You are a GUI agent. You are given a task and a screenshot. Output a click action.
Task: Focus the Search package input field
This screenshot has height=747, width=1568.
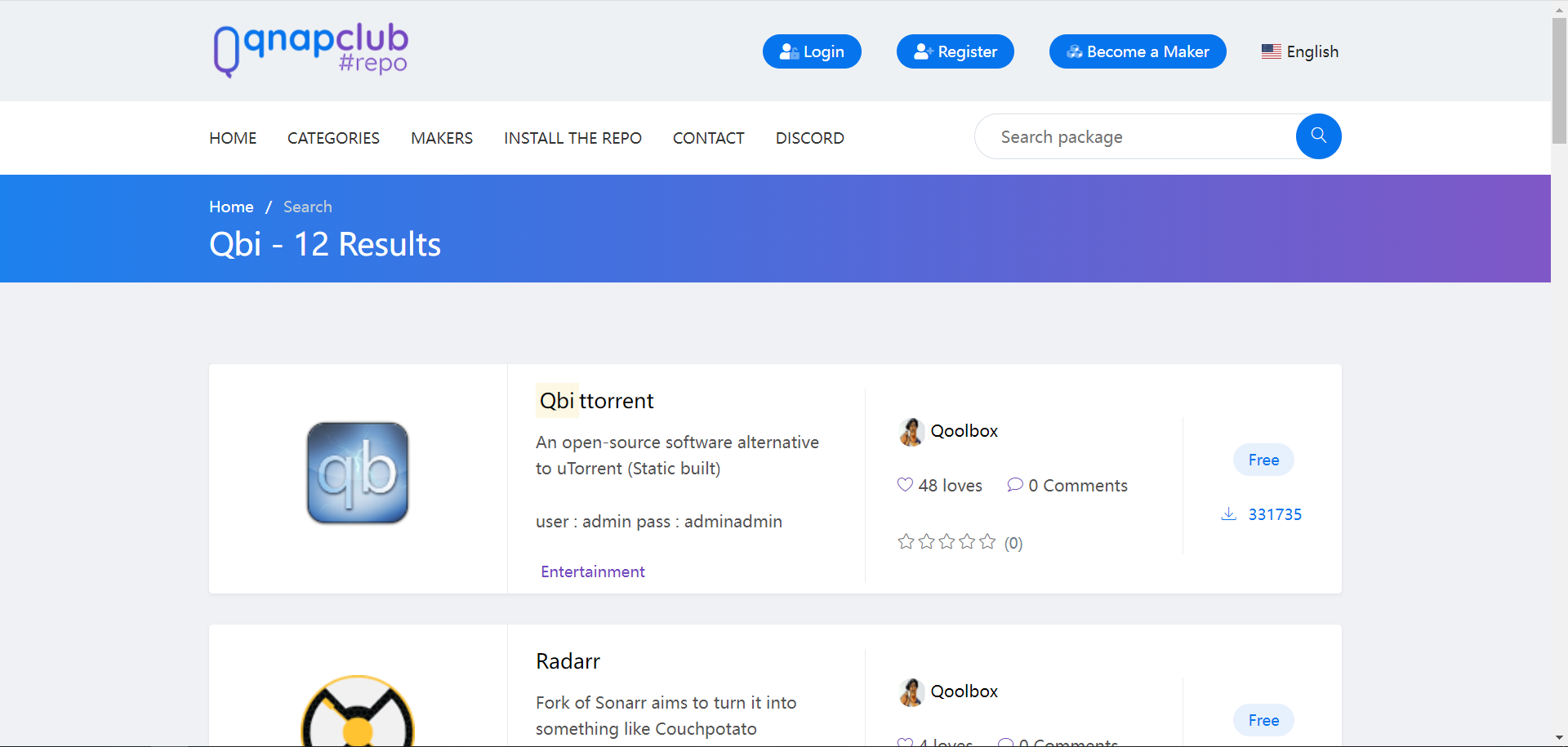tap(1137, 136)
